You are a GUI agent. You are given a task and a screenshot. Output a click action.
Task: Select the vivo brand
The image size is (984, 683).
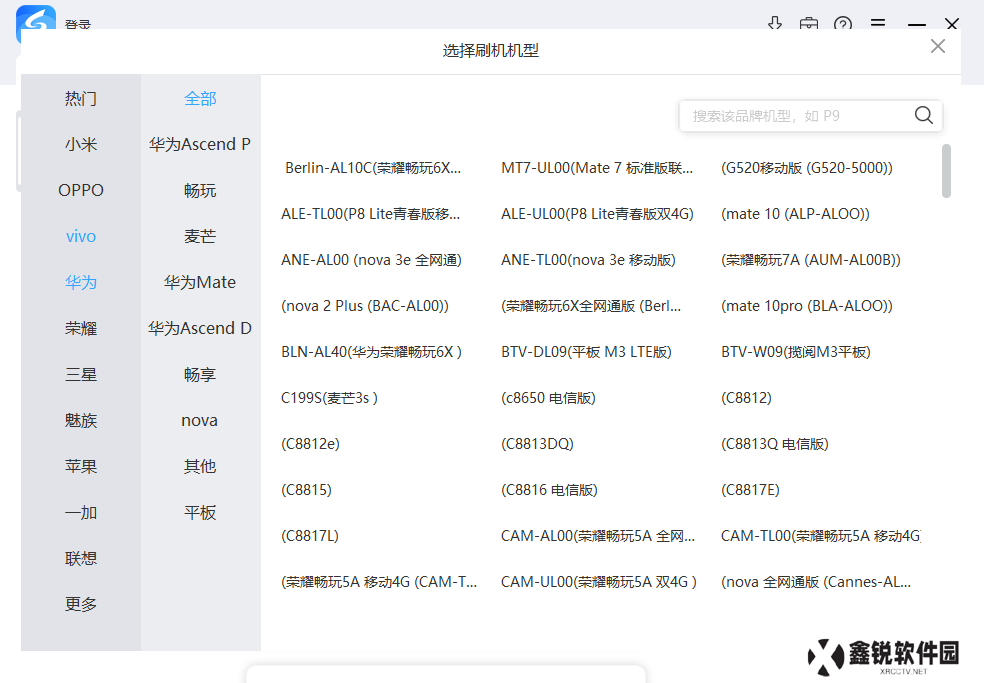click(81, 237)
